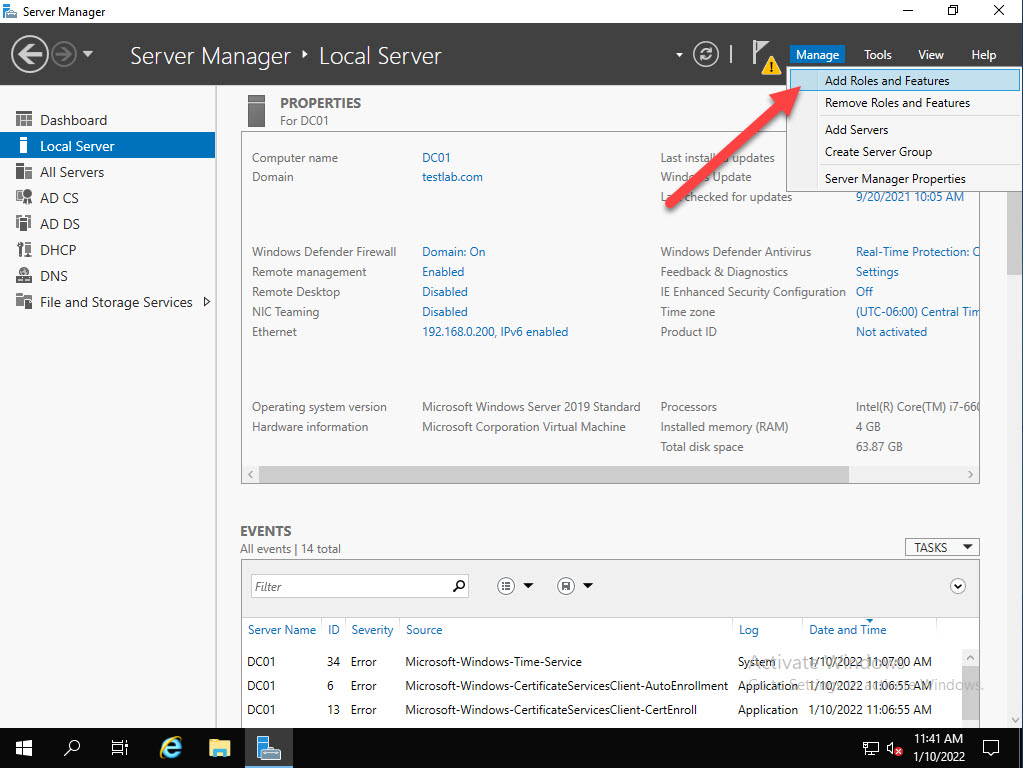Open Task View on taskbar

point(119,748)
